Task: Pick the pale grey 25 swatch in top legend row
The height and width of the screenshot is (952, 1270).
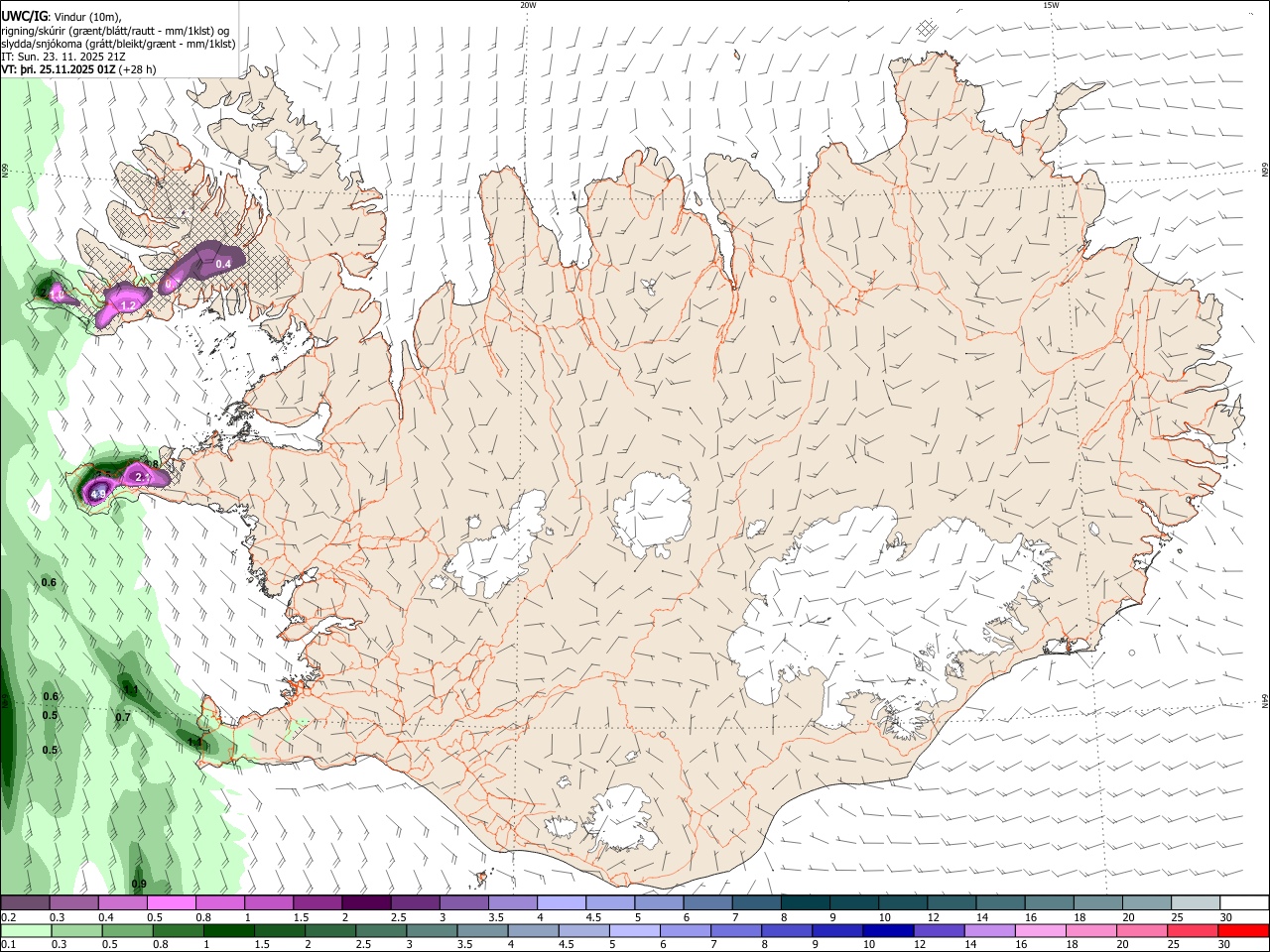Action: [1195, 903]
